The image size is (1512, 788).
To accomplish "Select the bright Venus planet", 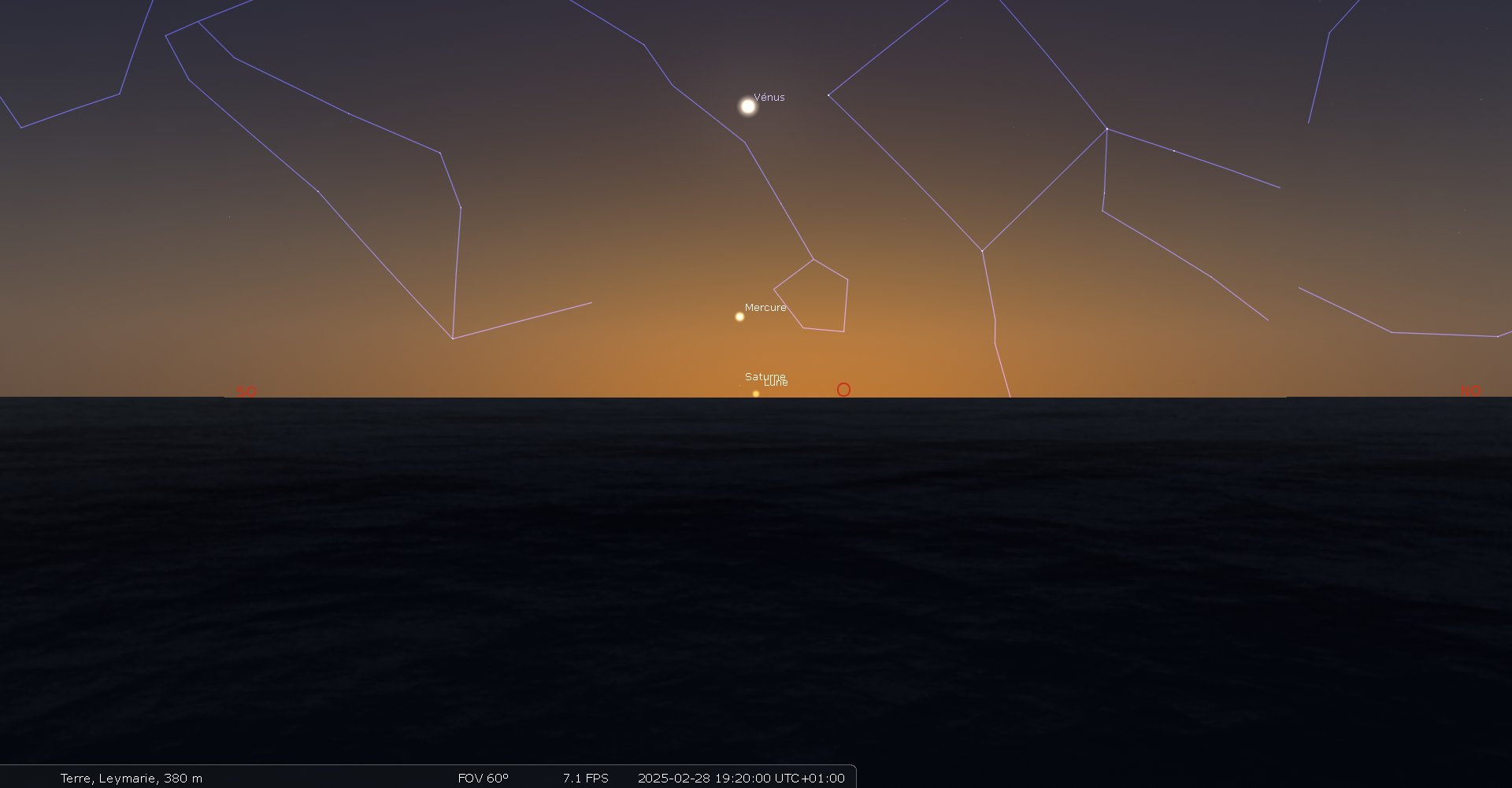I will [x=747, y=106].
